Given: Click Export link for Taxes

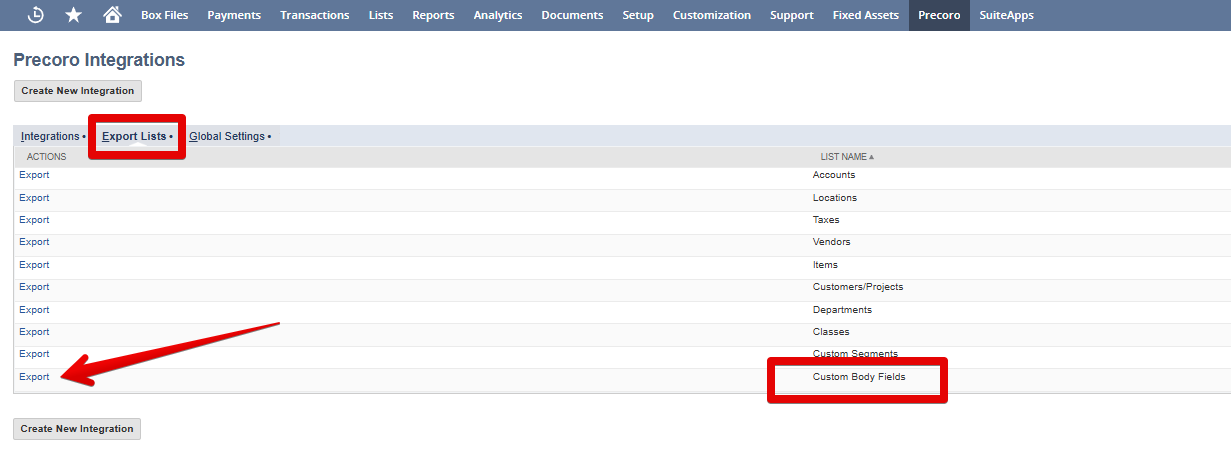Looking at the screenshot, I should pos(34,220).
